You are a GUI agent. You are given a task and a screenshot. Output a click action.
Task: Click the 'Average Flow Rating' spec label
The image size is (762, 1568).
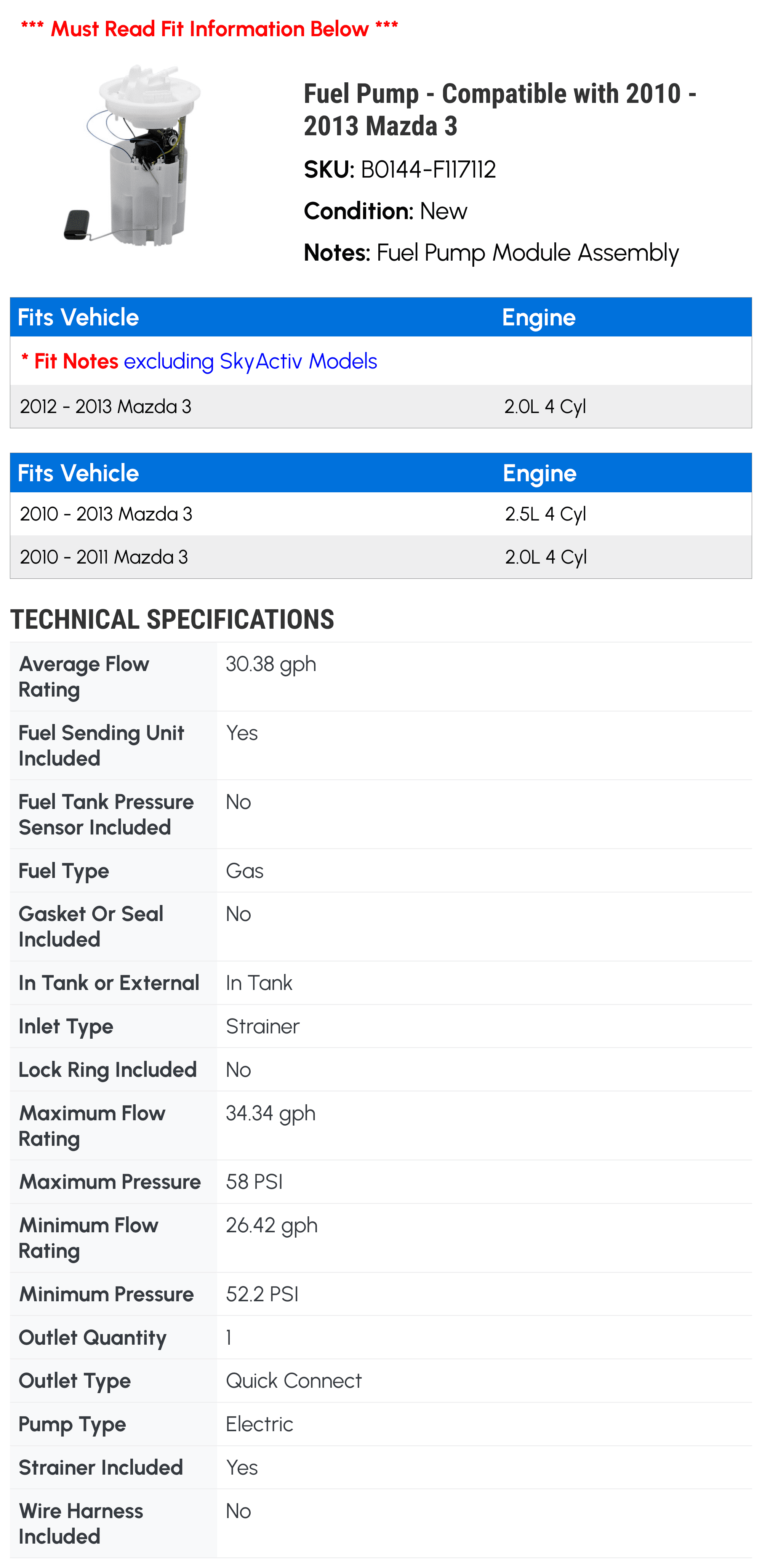tap(83, 677)
